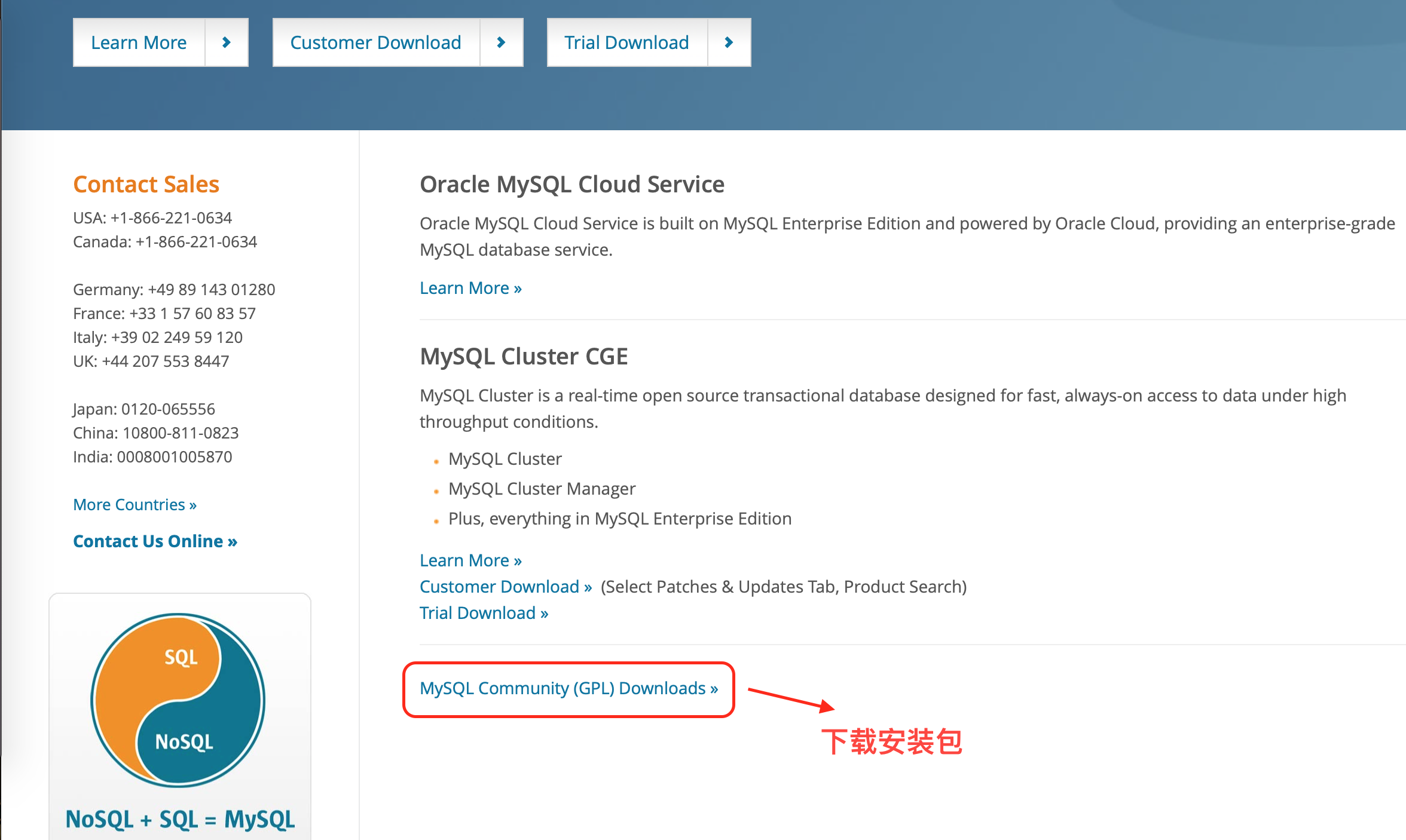Click the arrow beside Learn More button
Viewport: 1406px width, 840px height.
(227, 42)
